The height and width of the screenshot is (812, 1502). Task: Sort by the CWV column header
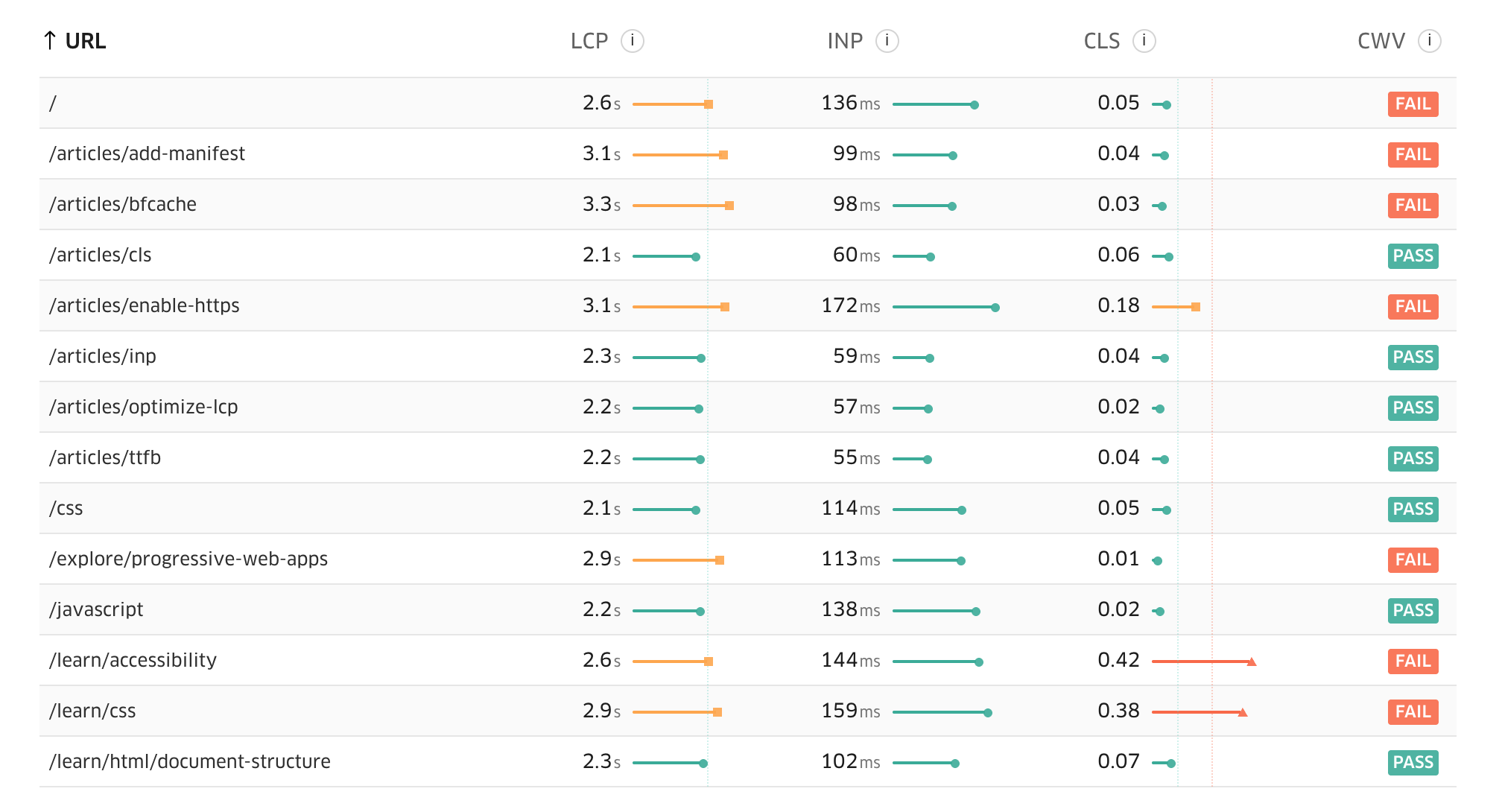(x=1381, y=41)
